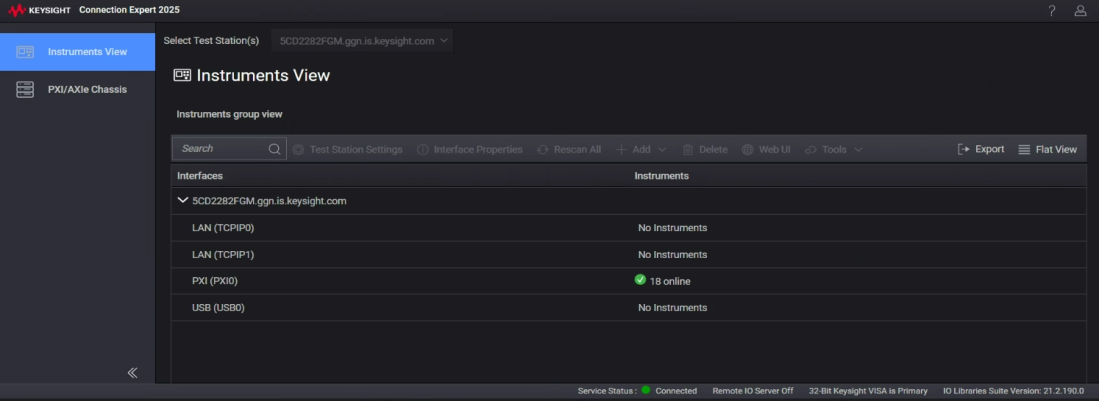Image resolution: width=1099 pixels, height=401 pixels.
Task: Open Test Station Settings
Action: tap(347, 149)
